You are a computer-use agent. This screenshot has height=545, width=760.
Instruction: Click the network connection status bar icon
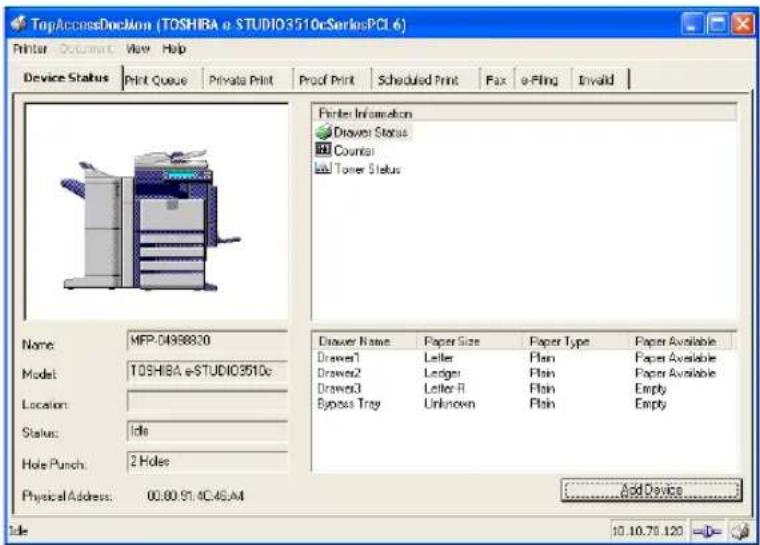(x=707, y=532)
